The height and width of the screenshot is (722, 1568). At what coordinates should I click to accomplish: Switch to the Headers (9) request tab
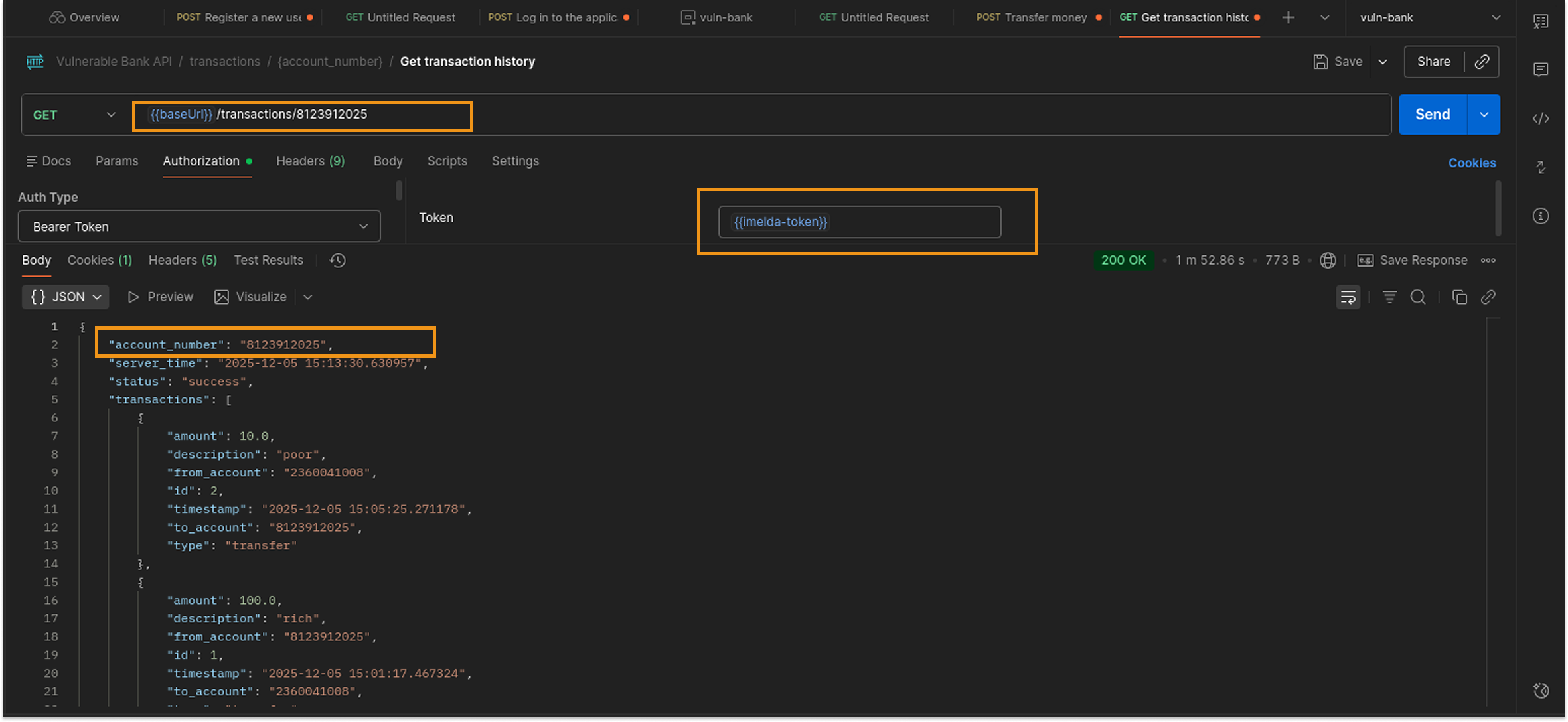coord(310,161)
